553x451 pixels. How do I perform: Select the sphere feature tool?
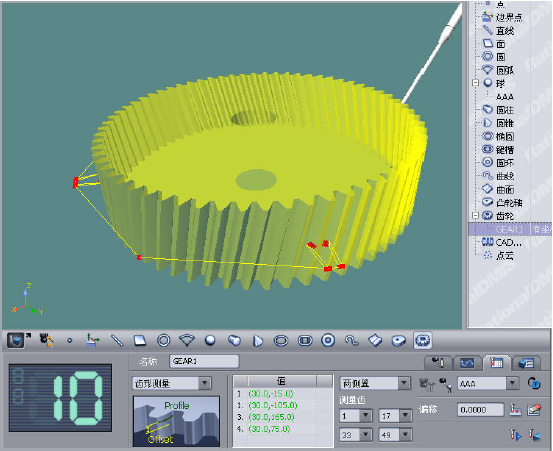[210, 340]
